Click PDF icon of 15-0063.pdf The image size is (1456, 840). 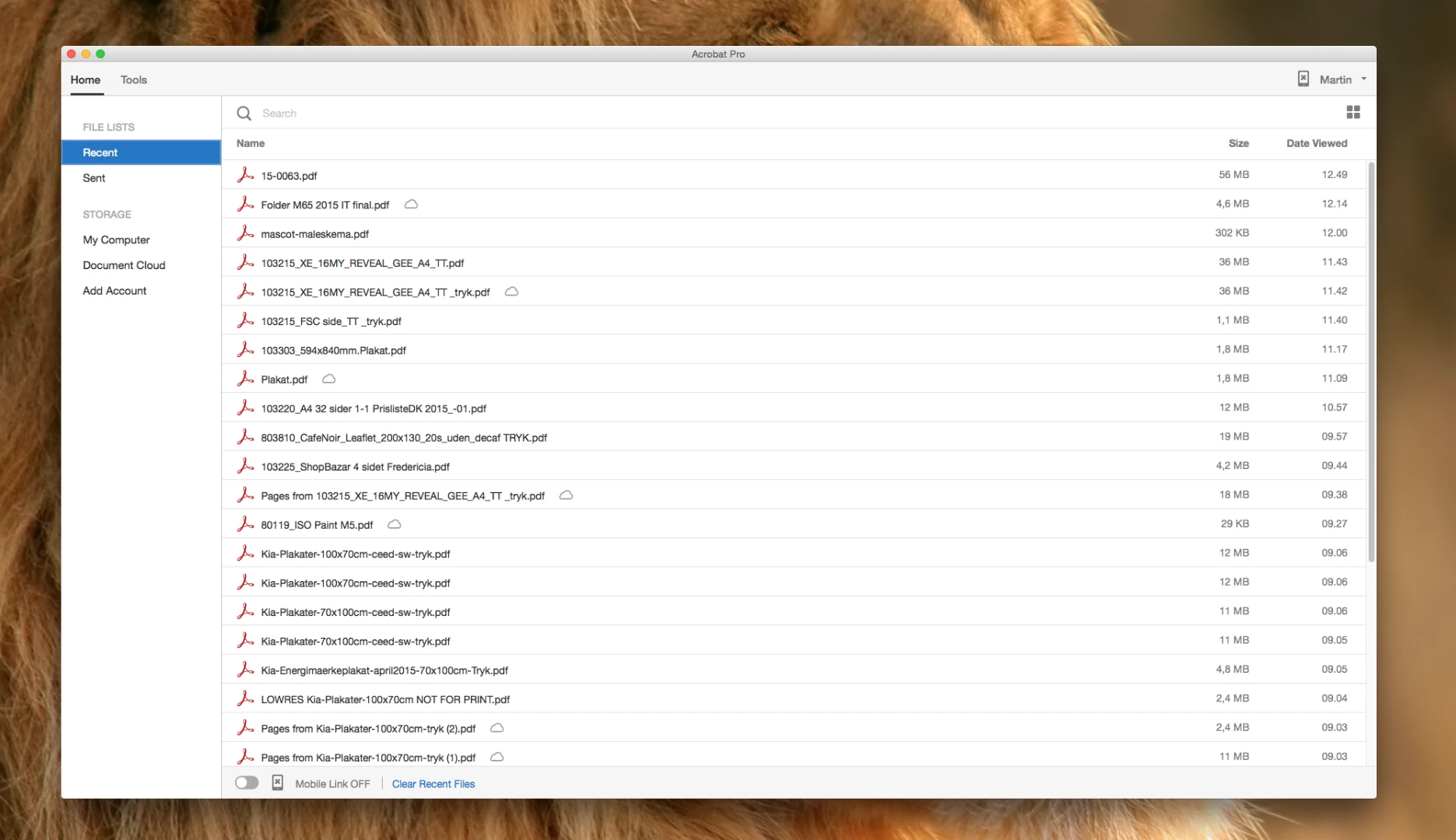pyautogui.click(x=245, y=175)
